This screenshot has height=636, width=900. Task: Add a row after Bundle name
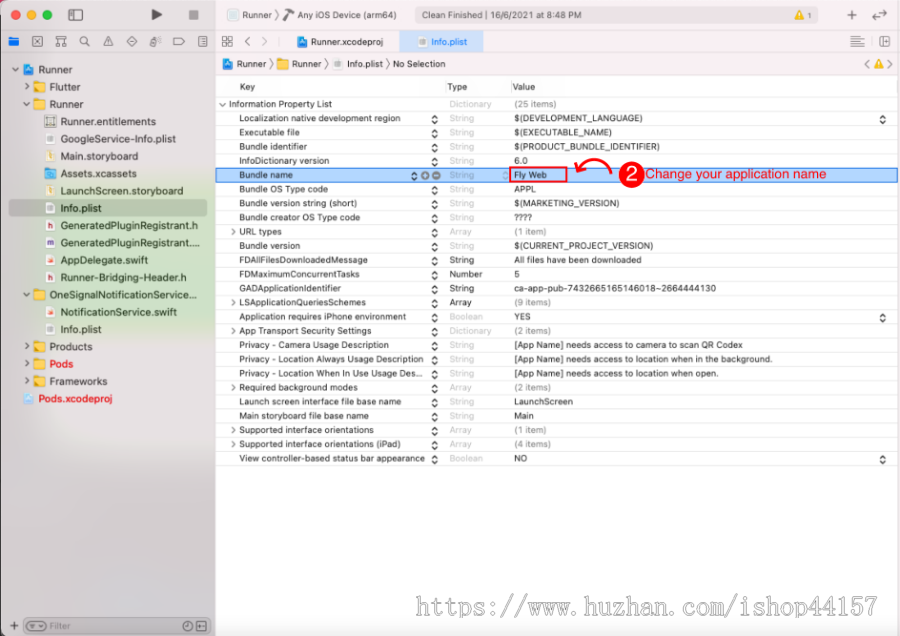tap(425, 175)
